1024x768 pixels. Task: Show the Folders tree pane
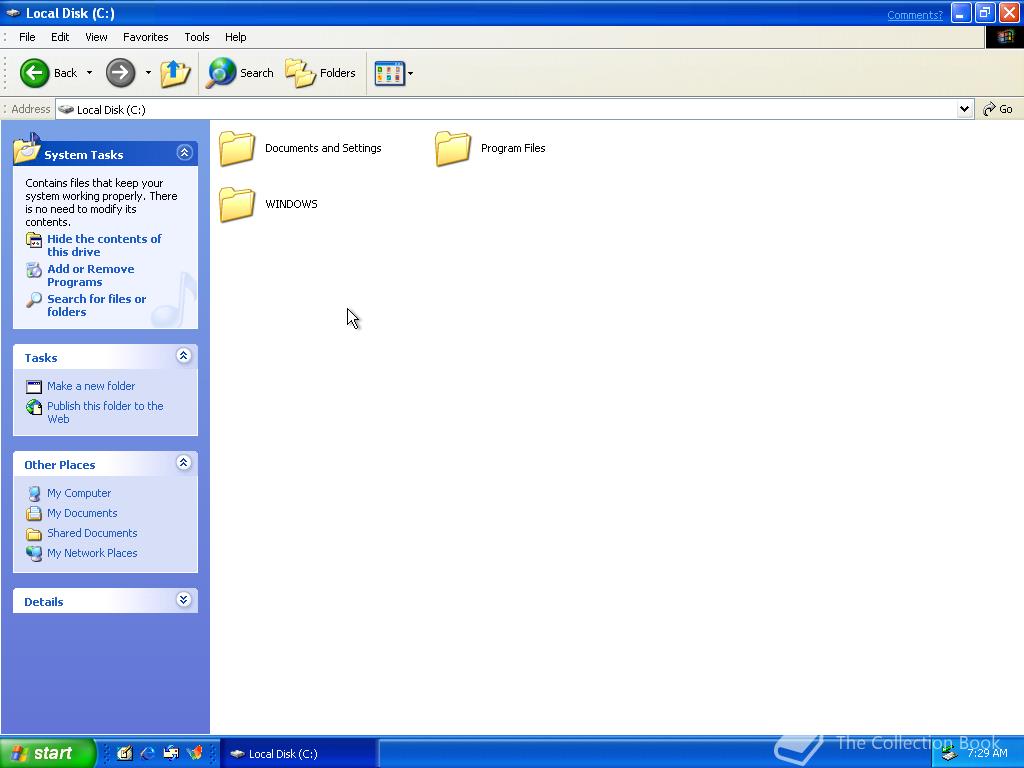321,72
